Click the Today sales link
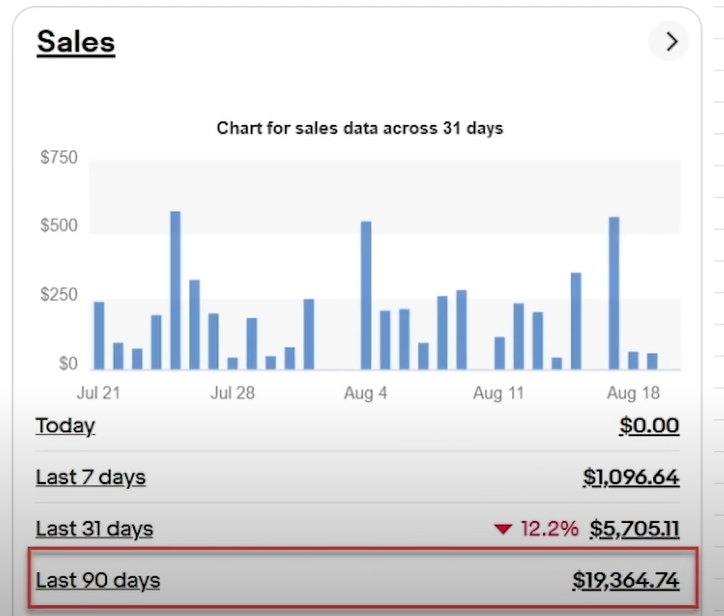The image size is (724, 616). tap(65, 426)
